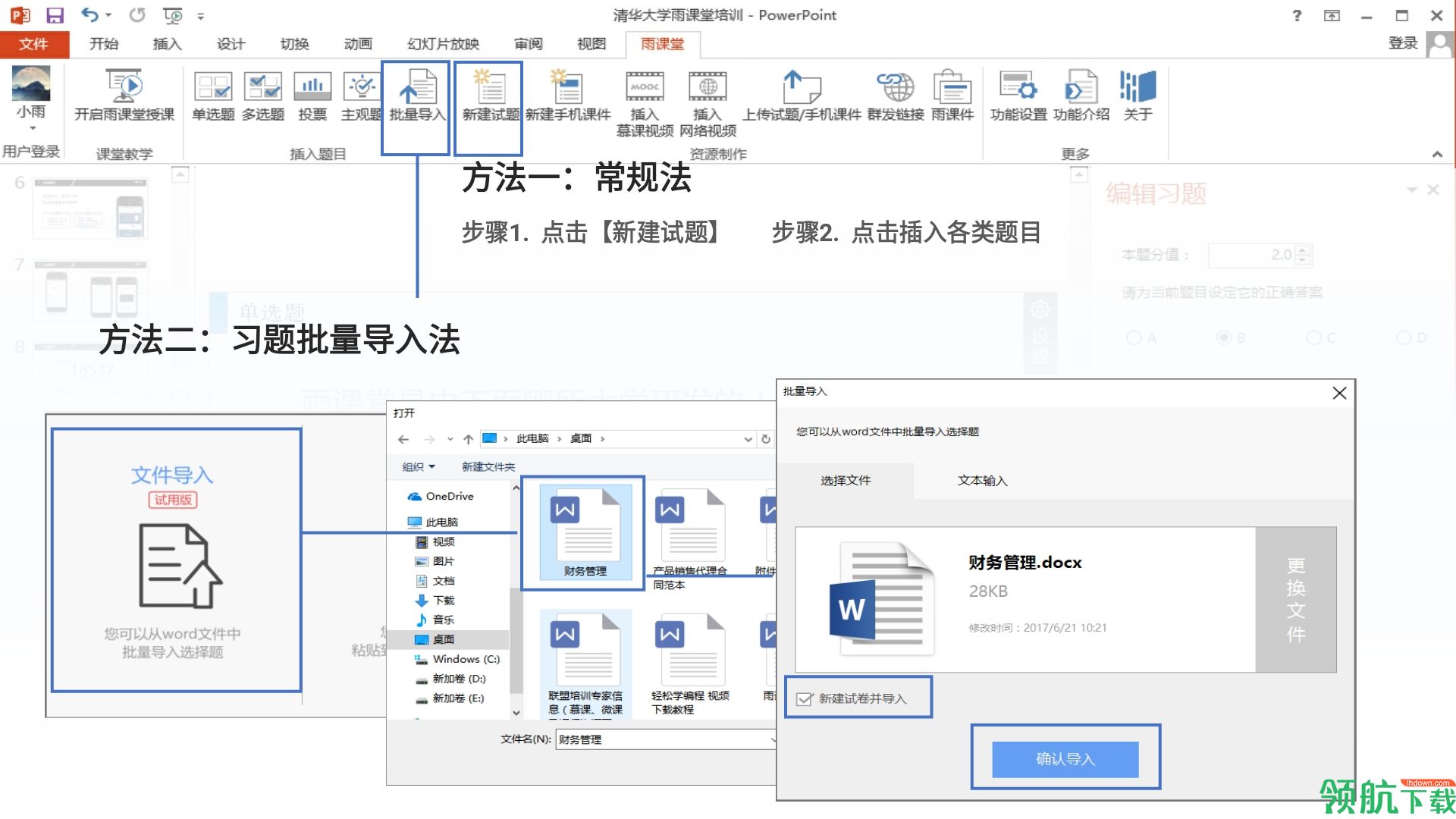The height and width of the screenshot is (819, 1456).
Task: Open the 组织 dropdown in file dialog
Action: click(419, 467)
